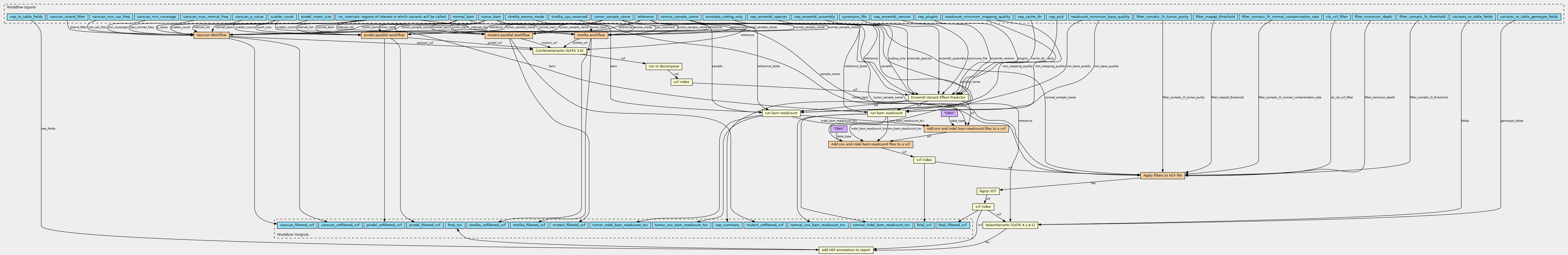
Task: Click the tumor_sample_name input node
Action: point(612,17)
